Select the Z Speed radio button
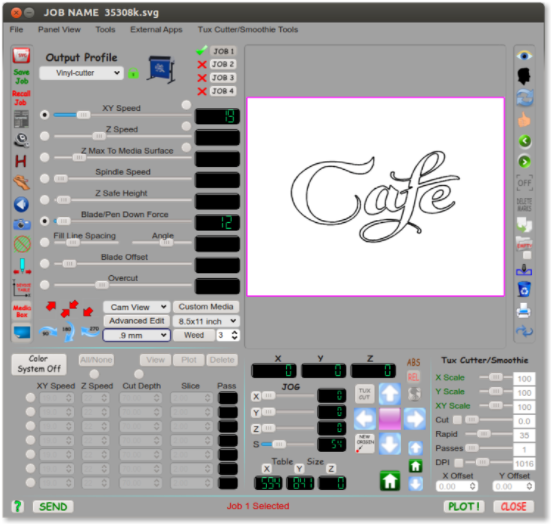Viewport: 551px width, 526px height. pos(45,136)
